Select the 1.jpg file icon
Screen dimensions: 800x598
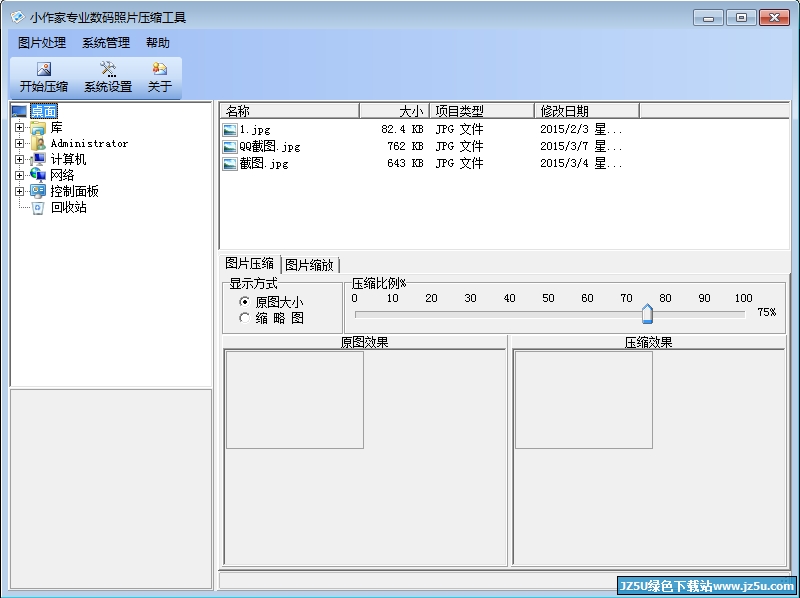click(230, 130)
